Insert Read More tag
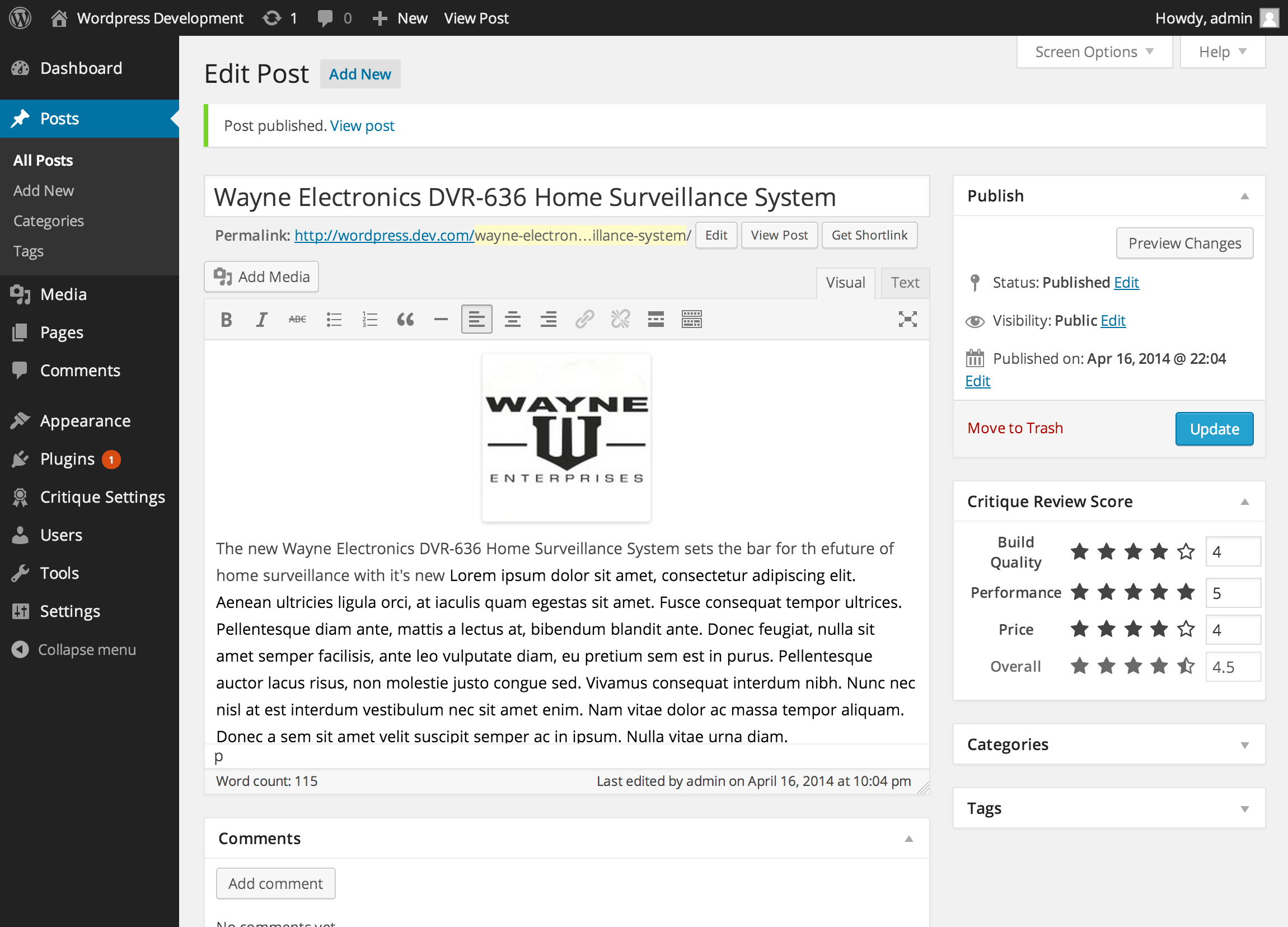 656,320
